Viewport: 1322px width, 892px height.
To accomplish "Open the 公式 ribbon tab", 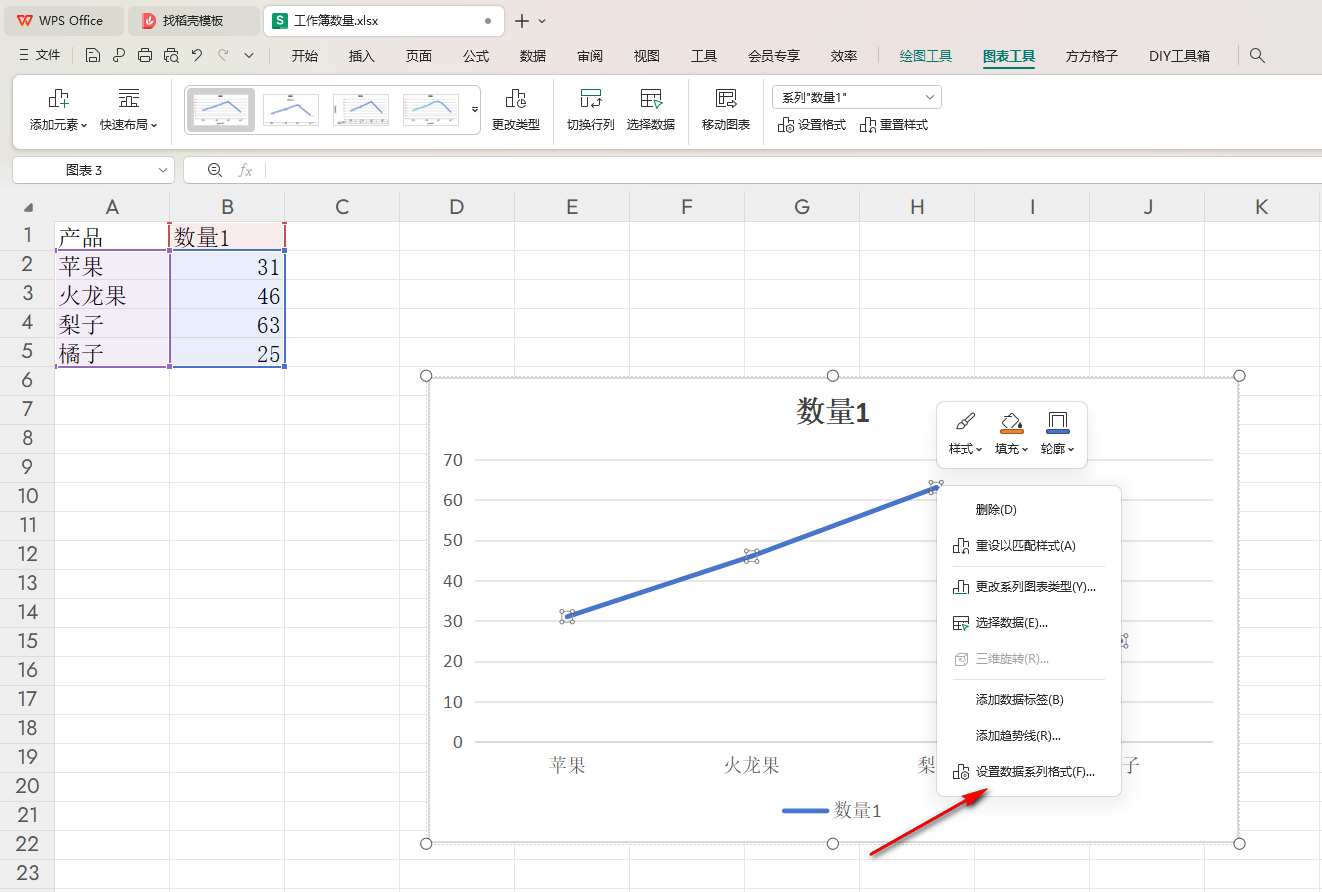I will click(x=476, y=56).
